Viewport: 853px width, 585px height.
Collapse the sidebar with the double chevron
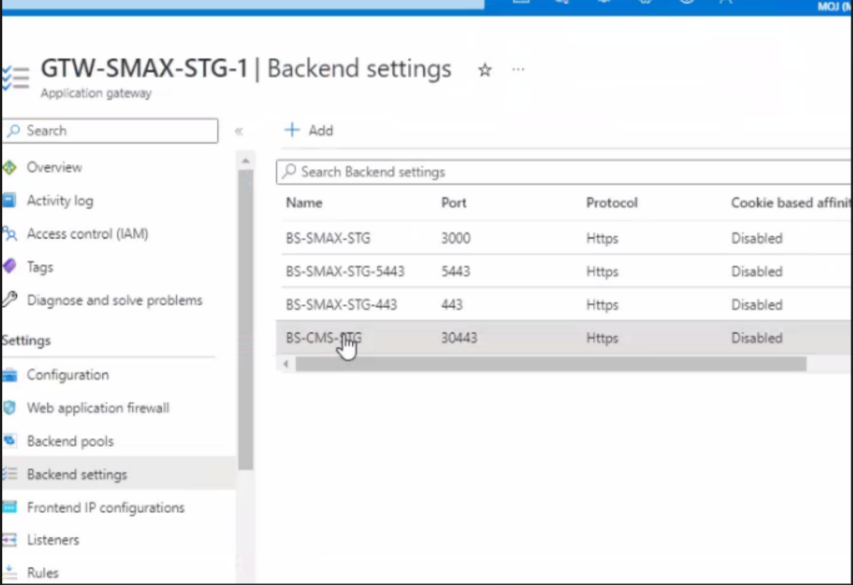[x=238, y=130]
